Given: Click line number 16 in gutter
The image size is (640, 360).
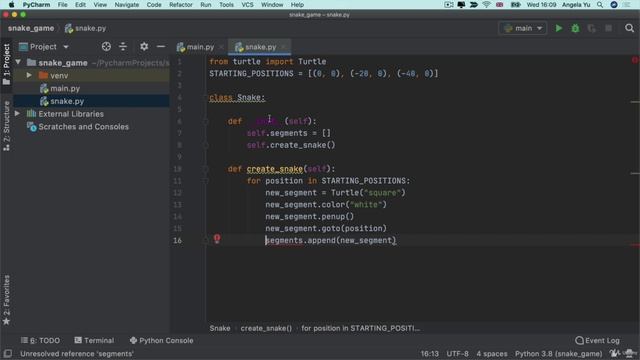Looking at the screenshot, I should tap(177, 240).
